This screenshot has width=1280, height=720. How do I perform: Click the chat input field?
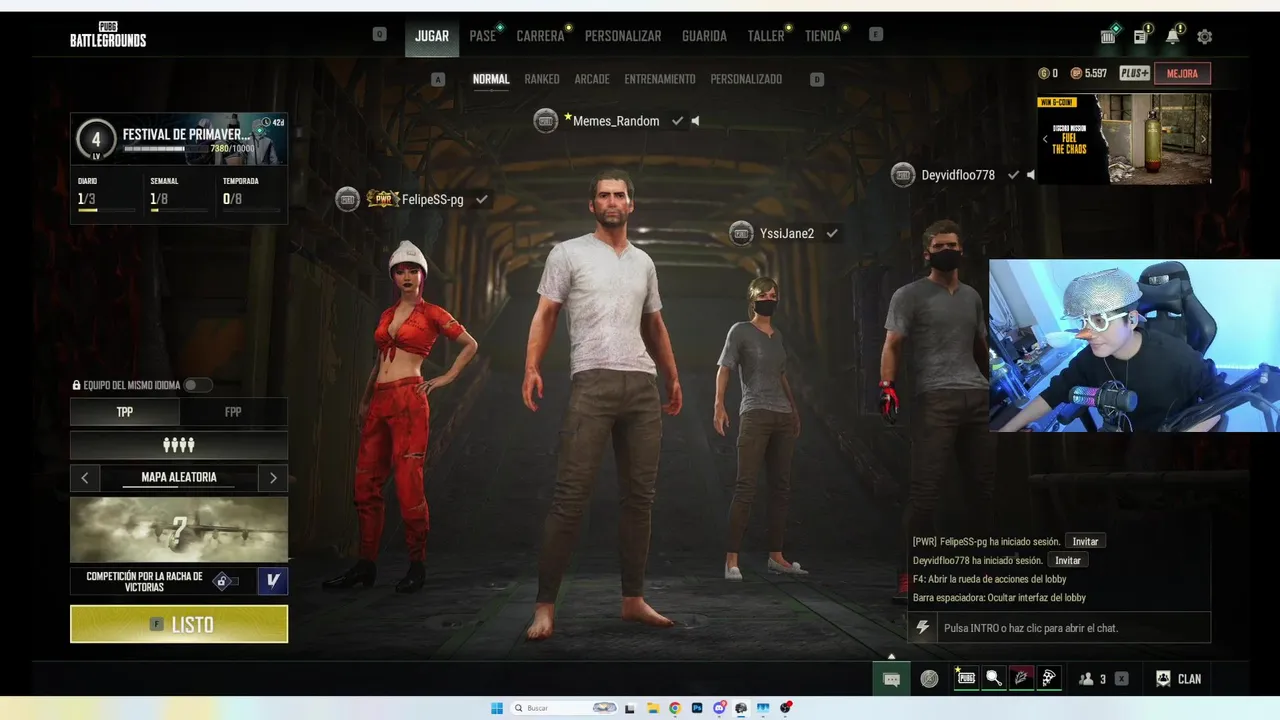click(1074, 628)
